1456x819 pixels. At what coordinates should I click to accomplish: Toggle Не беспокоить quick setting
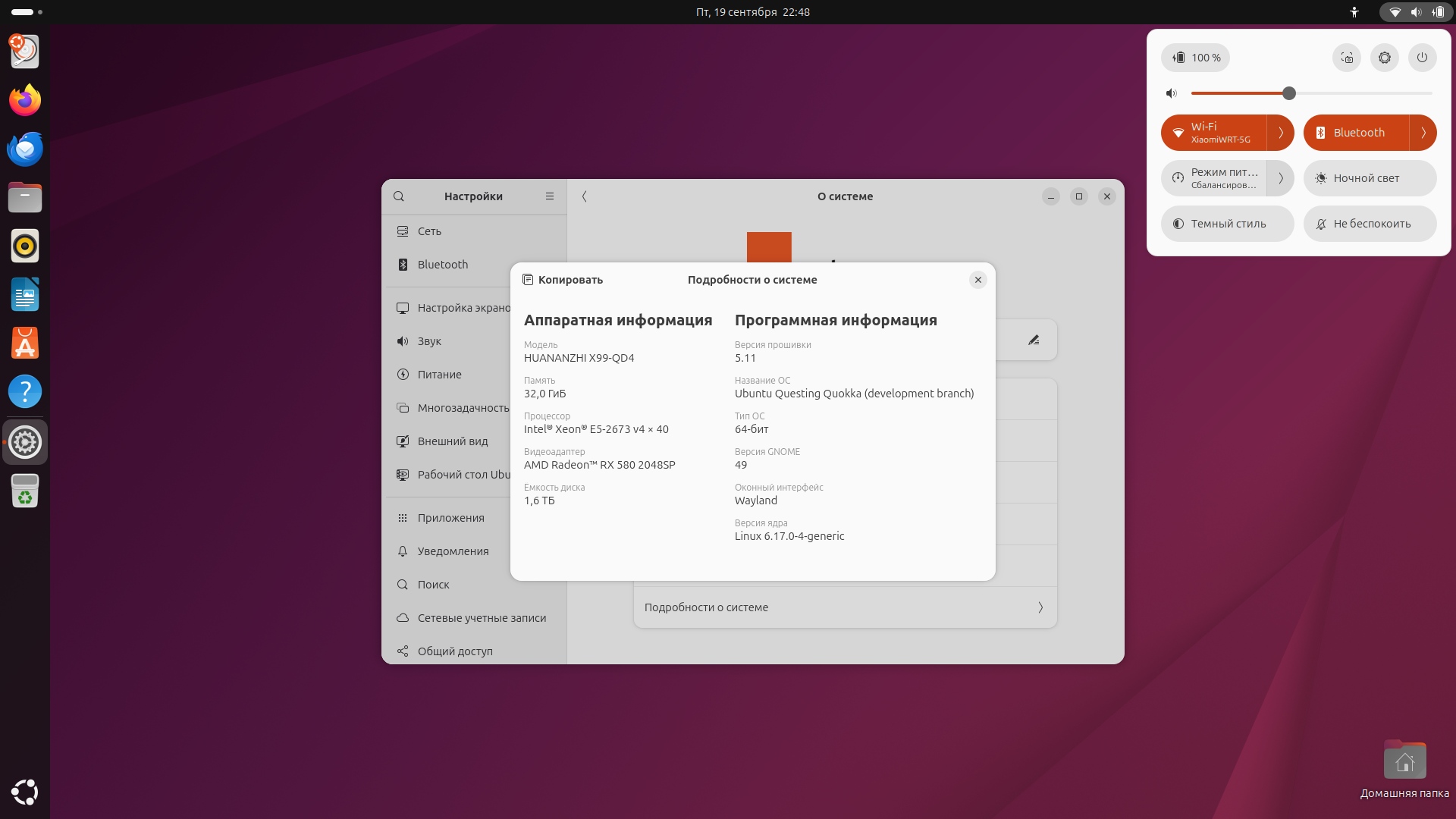pos(1370,224)
